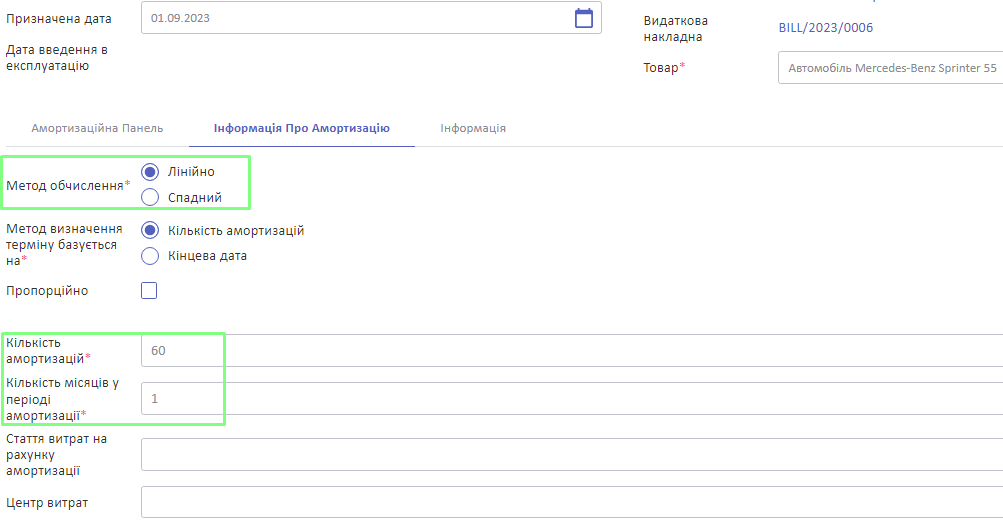Open the Інформація tab
This screenshot has width=1003, height=527.
click(x=473, y=128)
